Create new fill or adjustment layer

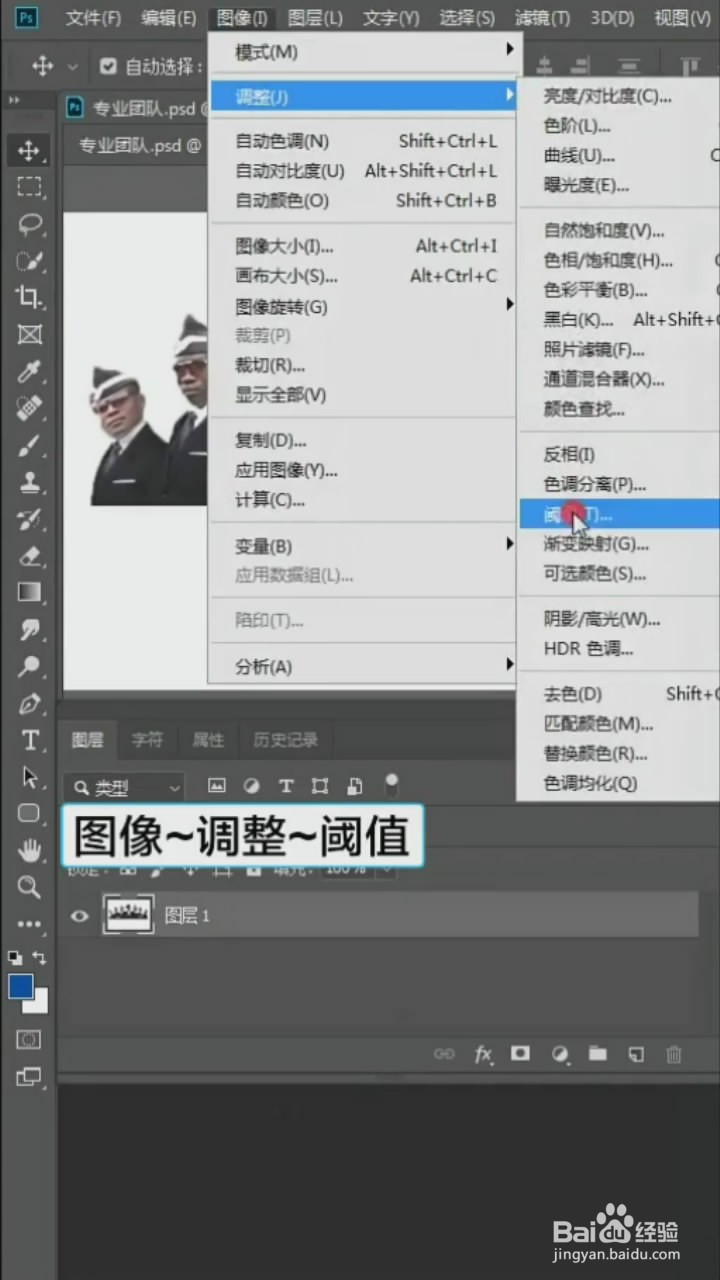[x=560, y=1054]
